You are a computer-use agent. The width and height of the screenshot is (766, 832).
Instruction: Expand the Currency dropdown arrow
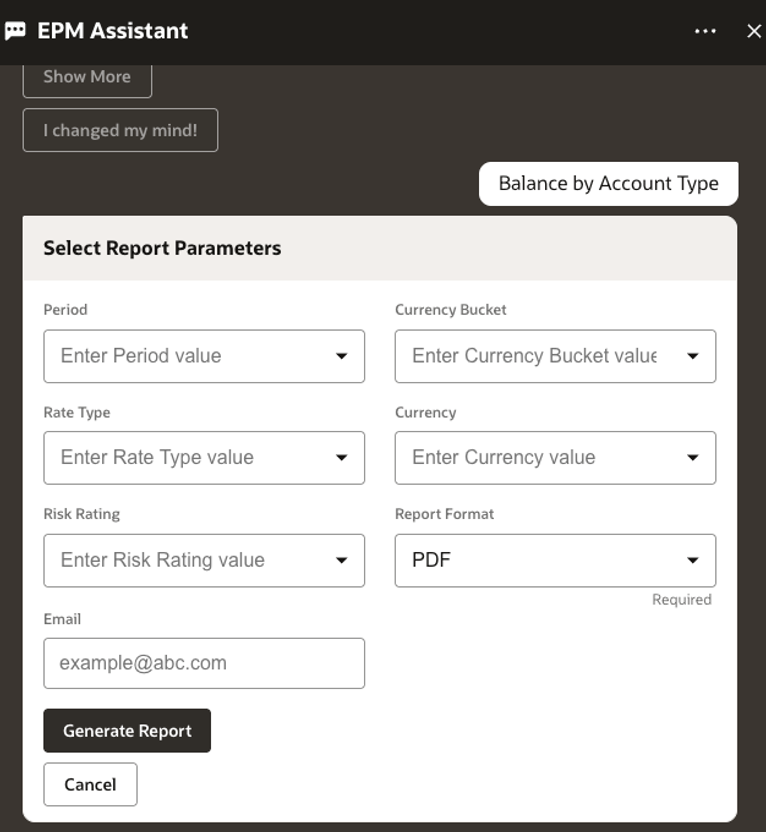click(694, 458)
